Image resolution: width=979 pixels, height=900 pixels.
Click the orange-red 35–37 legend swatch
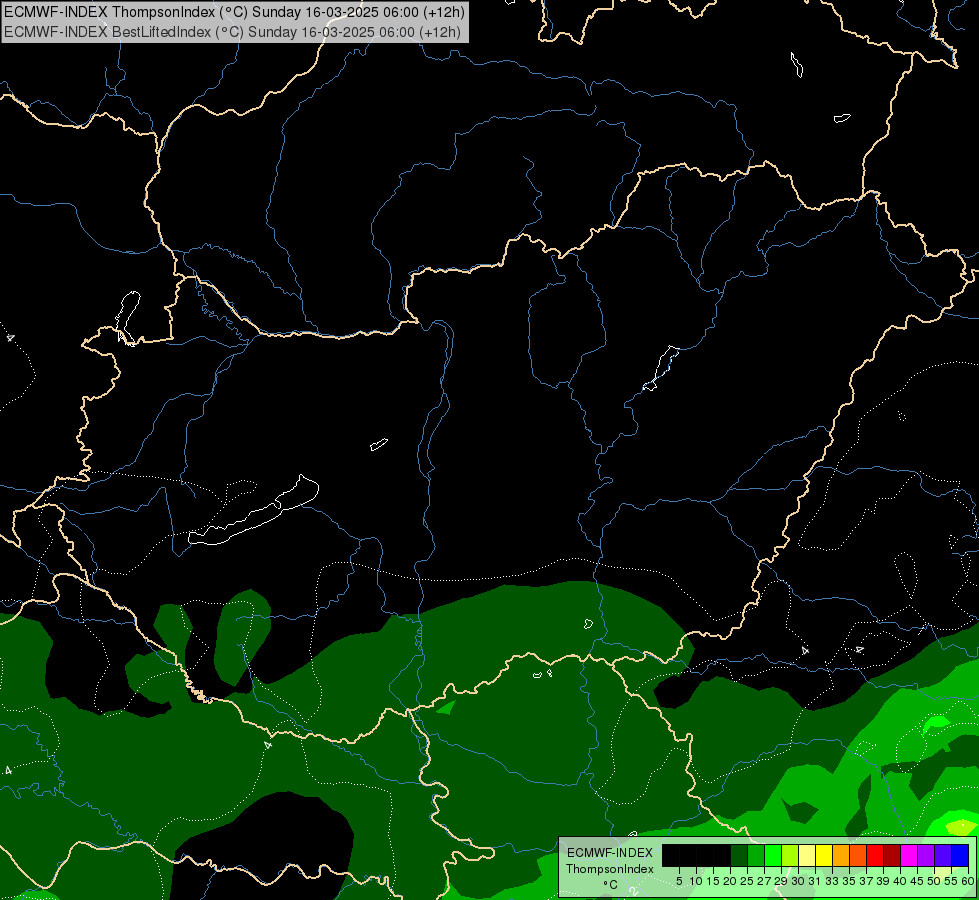[858, 855]
